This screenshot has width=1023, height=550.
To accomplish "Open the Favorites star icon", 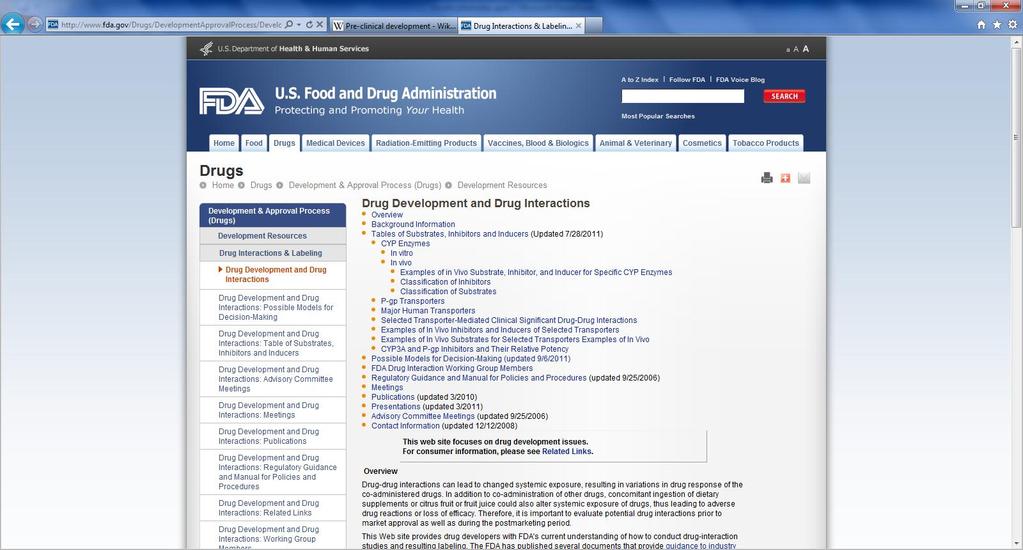I will point(997,25).
